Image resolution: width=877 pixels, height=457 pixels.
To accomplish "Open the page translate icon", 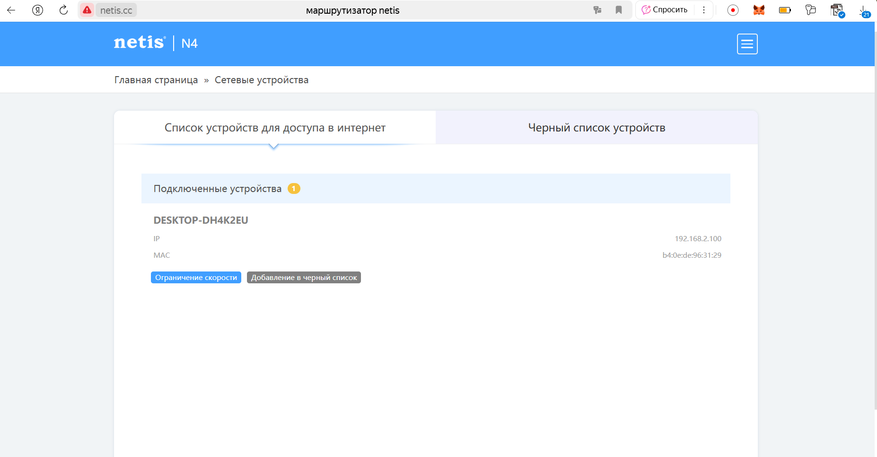I will [597, 10].
